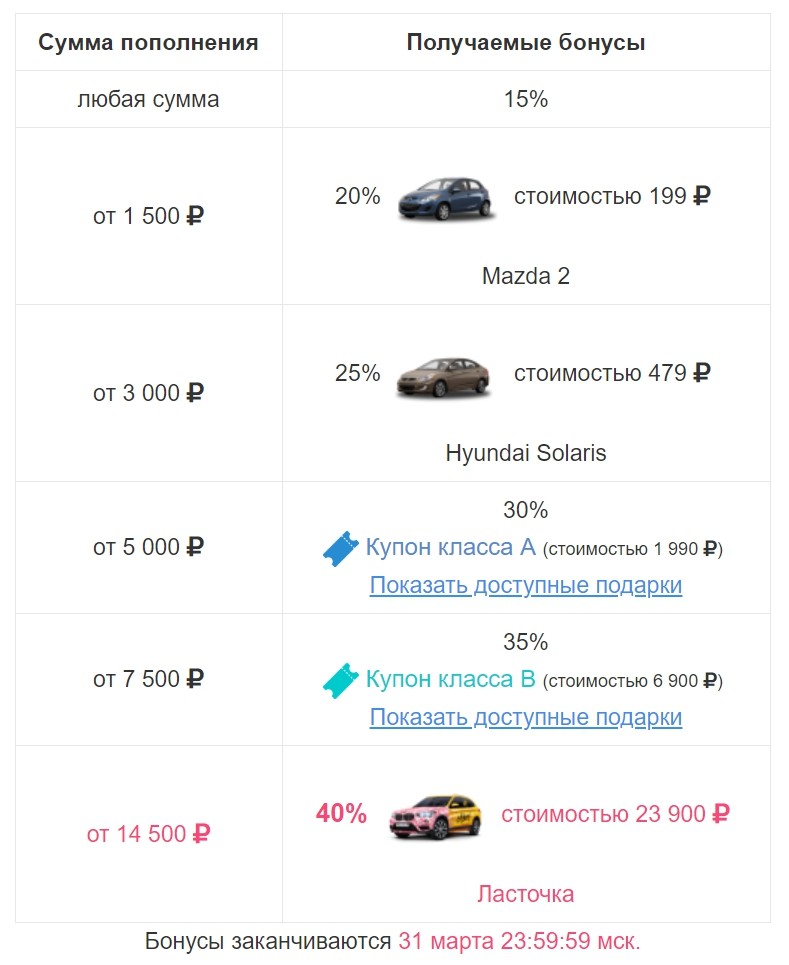Click the teal class B coupon icon
This screenshot has height=965, width=789.
click(x=340, y=681)
